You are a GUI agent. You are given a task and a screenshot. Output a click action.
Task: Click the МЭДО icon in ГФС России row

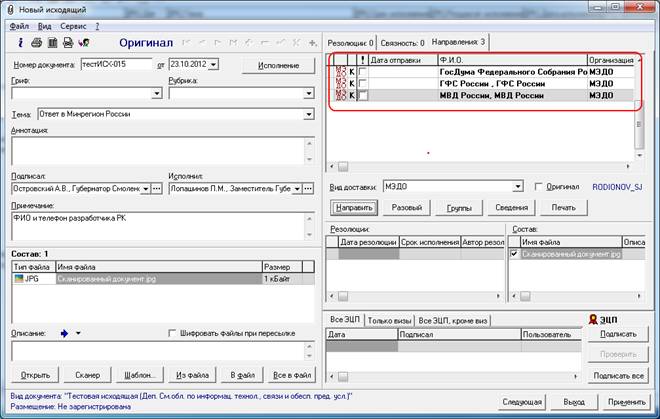[339, 84]
